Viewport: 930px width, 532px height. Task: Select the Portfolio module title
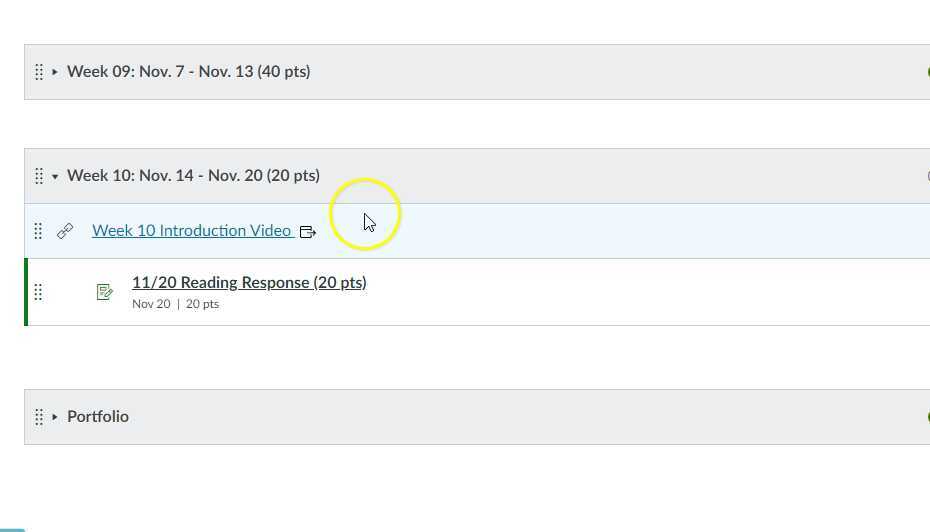pyautogui.click(x=98, y=417)
